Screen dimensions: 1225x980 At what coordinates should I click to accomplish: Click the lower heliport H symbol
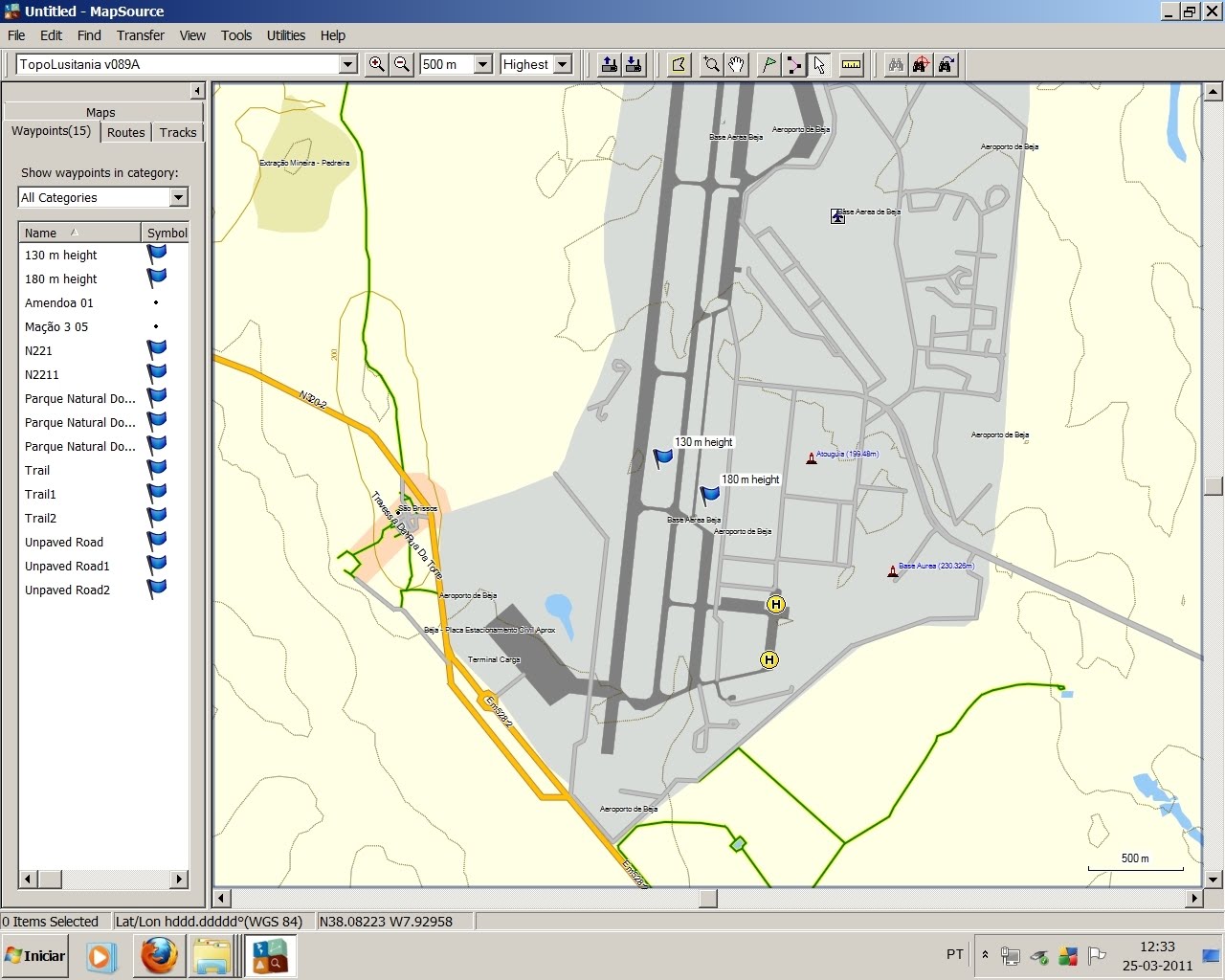(x=768, y=659)
